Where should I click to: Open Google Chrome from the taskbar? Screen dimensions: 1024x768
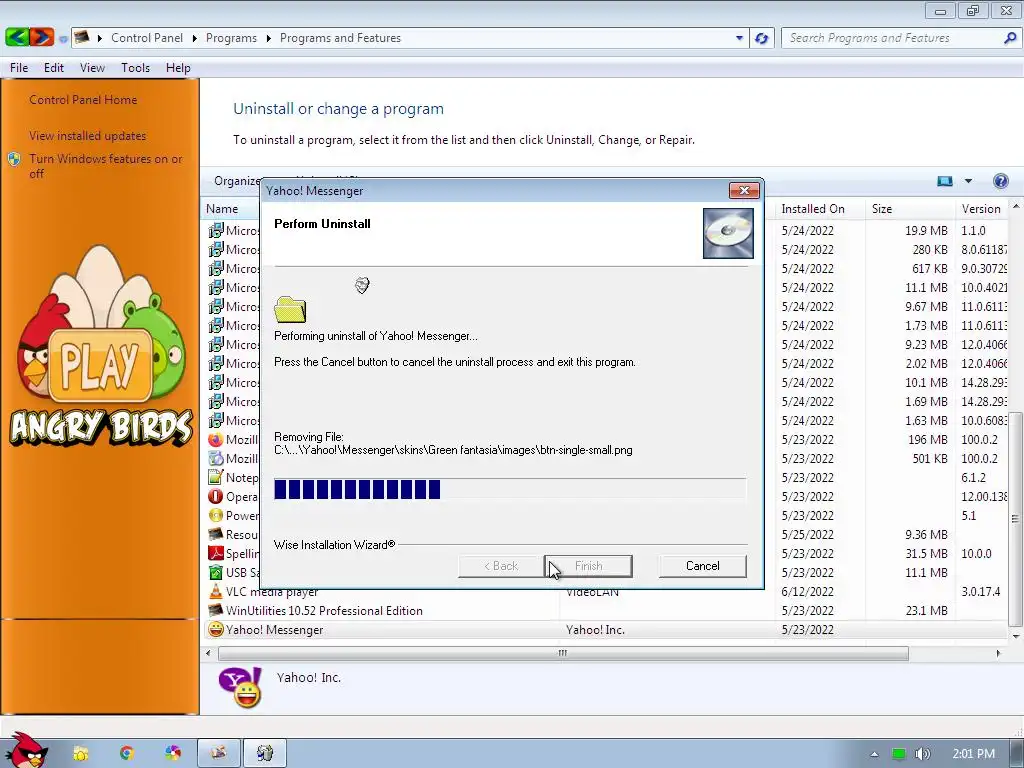(127, 753)
